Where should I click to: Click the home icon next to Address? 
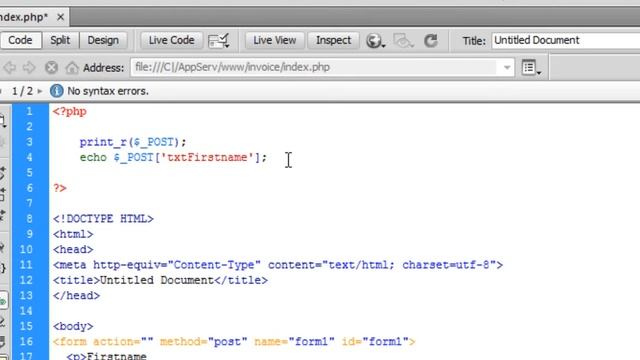[72, 67]
